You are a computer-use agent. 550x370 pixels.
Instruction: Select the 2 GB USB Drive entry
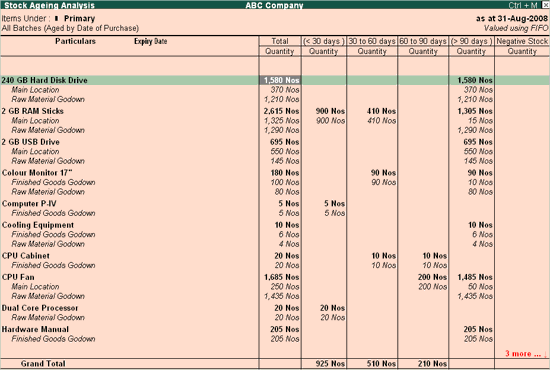(x=31, y=142)
